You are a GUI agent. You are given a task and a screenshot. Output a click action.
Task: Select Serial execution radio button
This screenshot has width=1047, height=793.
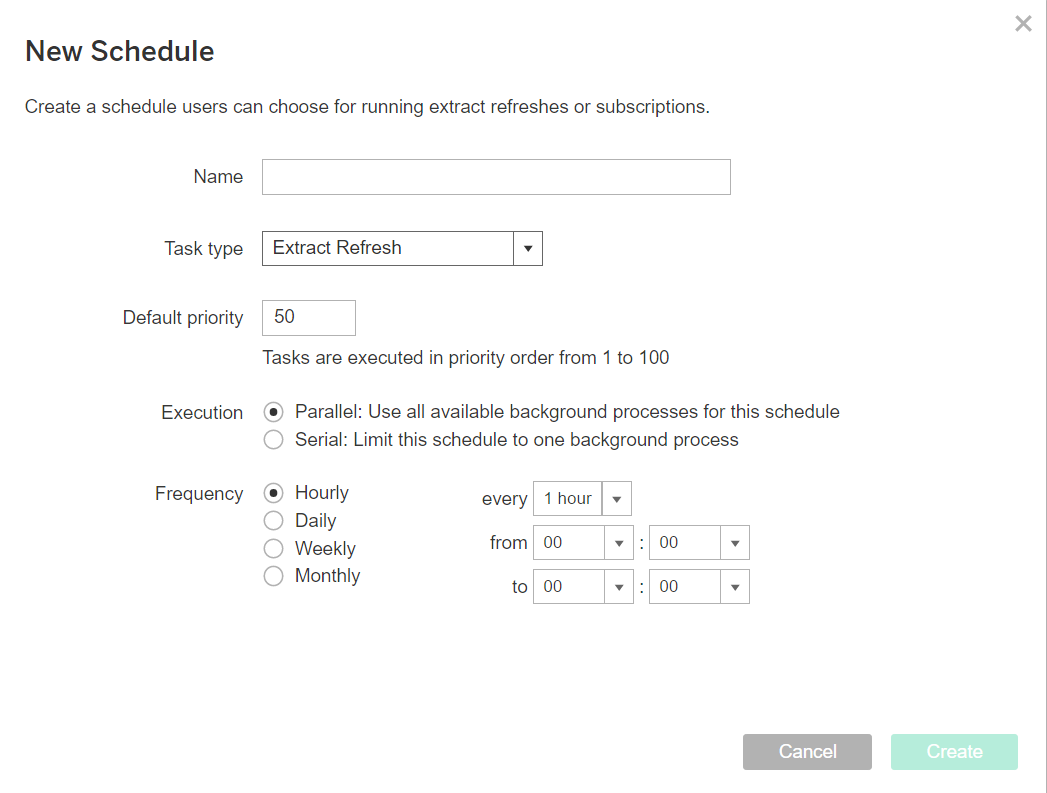273,440
